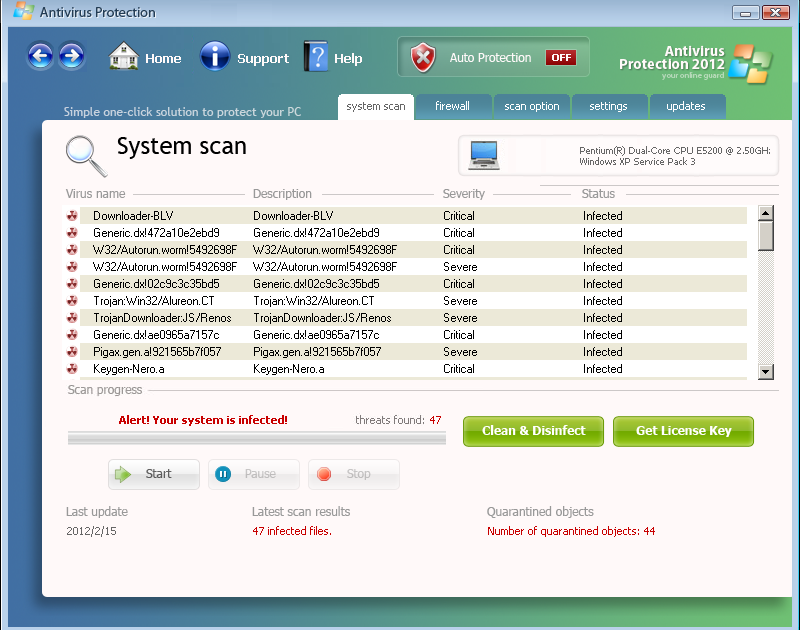Switch to the firewall tab
Image resolution: width=800 pixels, height=630 pixels.
[453, 107]
